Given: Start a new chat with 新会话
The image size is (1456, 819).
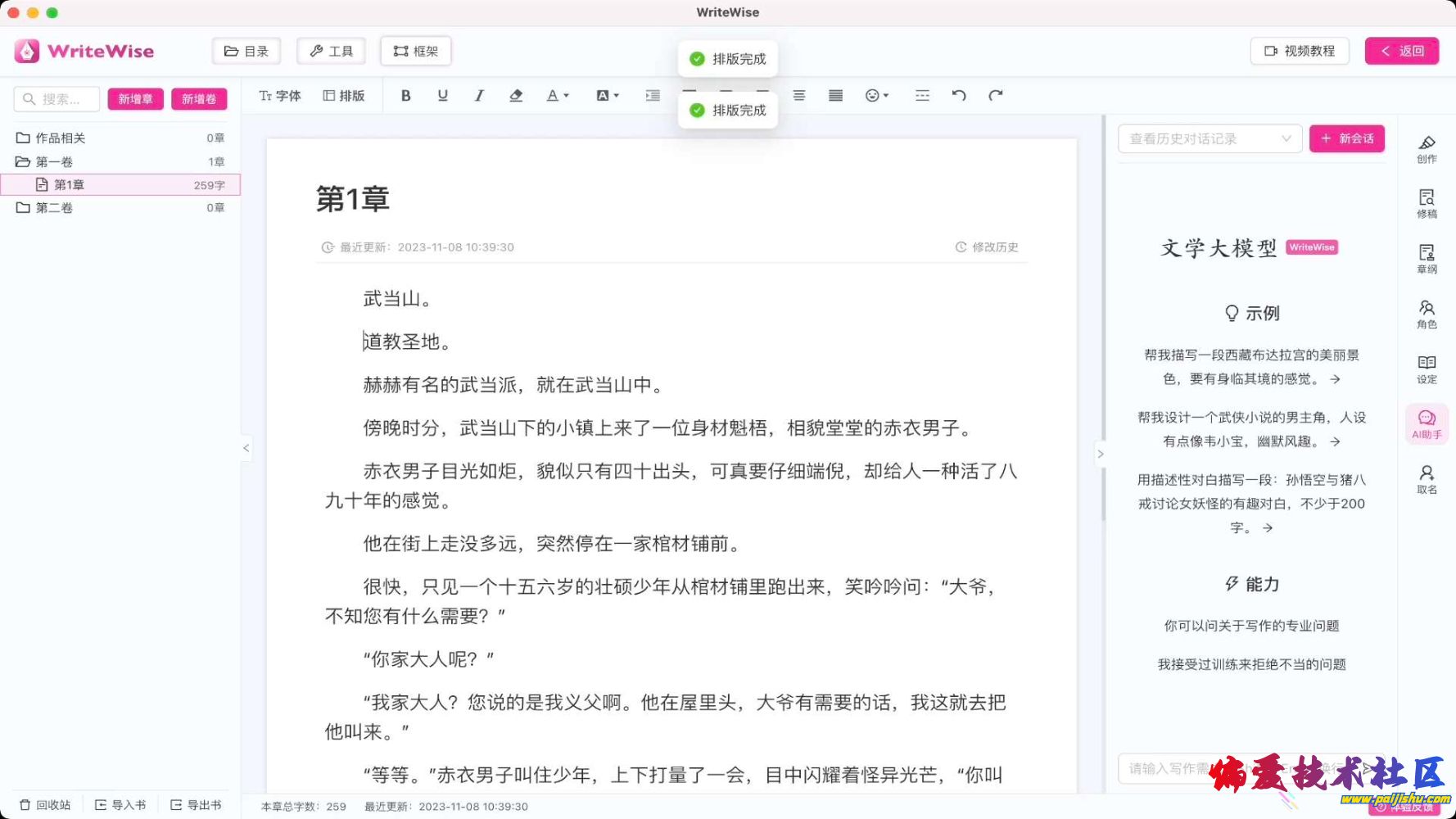Looking at the screenshot, I should 1347,138.
